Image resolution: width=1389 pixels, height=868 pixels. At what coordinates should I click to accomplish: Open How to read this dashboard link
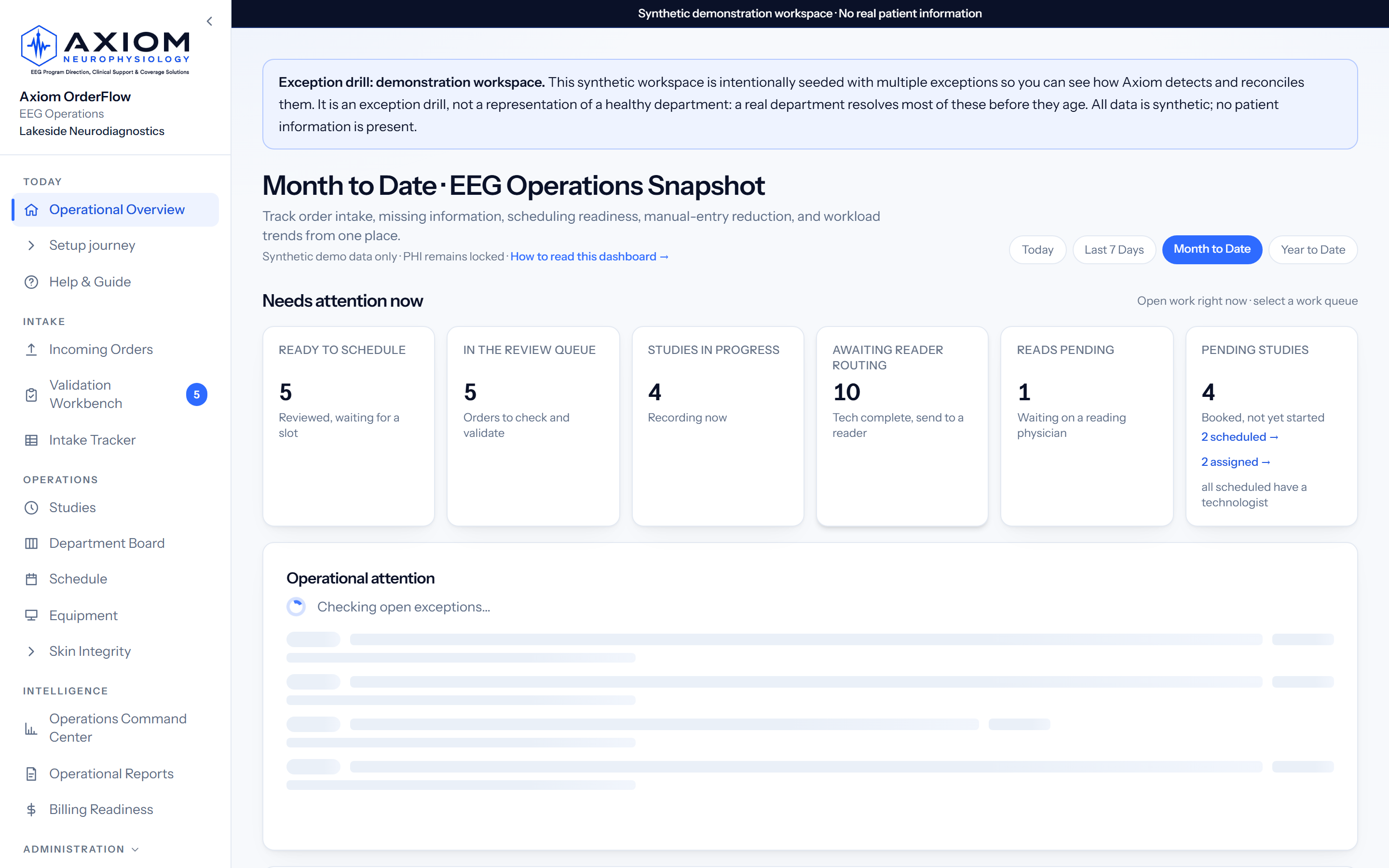pyautogui.click(x=589, y=257)
